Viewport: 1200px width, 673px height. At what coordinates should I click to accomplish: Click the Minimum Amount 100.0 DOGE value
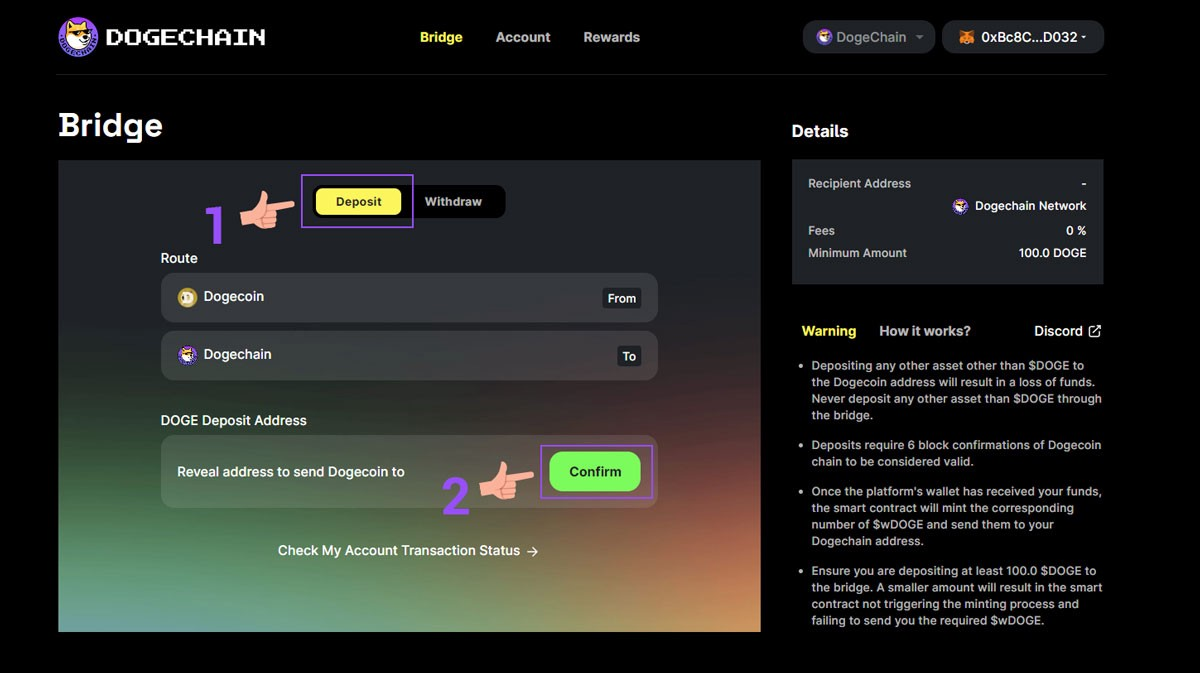click(x=1053, y=253)
